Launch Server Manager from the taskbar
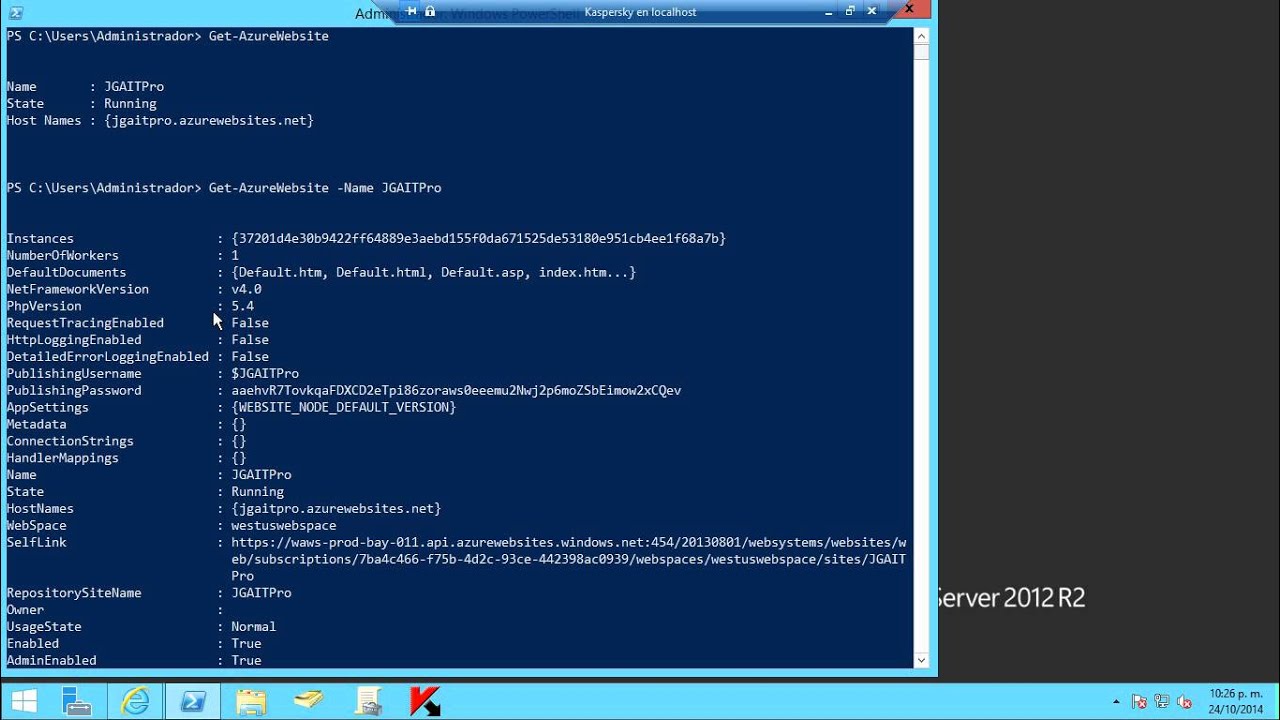 click(x=77, y=700)
